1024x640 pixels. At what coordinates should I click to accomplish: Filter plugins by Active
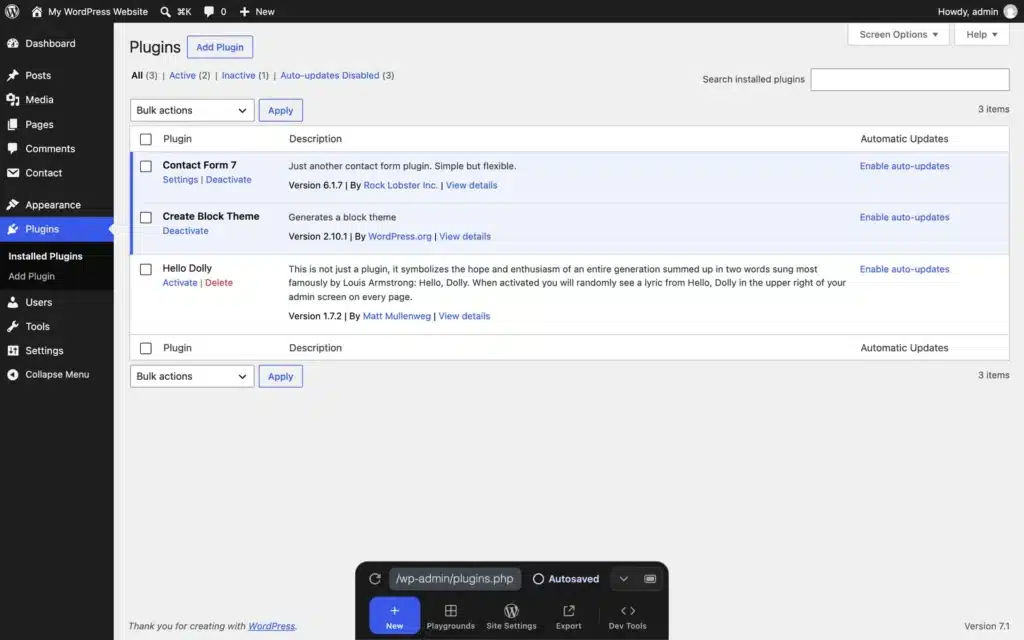[x=182, y=75]
